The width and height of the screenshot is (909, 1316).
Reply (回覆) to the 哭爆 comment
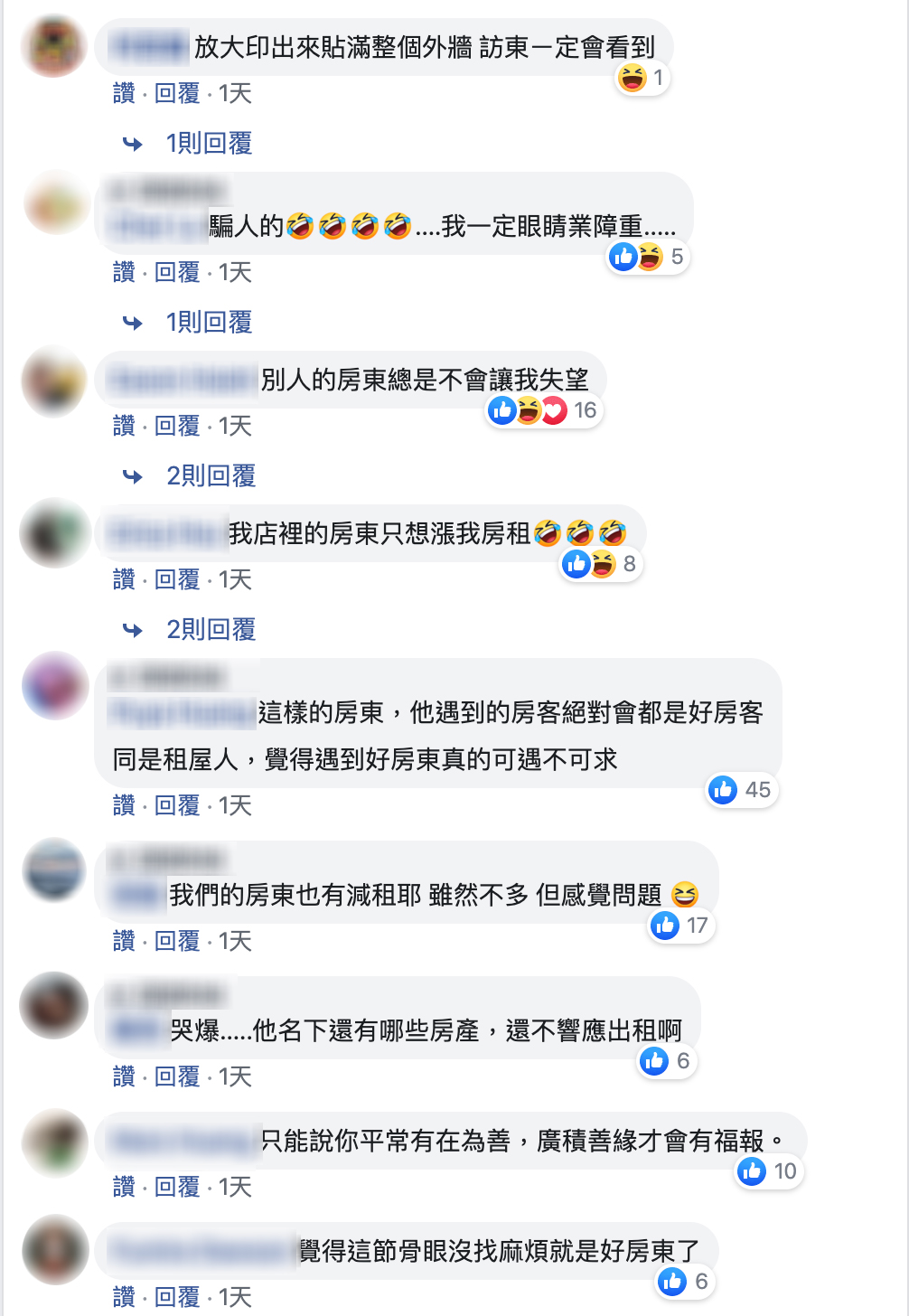[x=177, y=1076]
